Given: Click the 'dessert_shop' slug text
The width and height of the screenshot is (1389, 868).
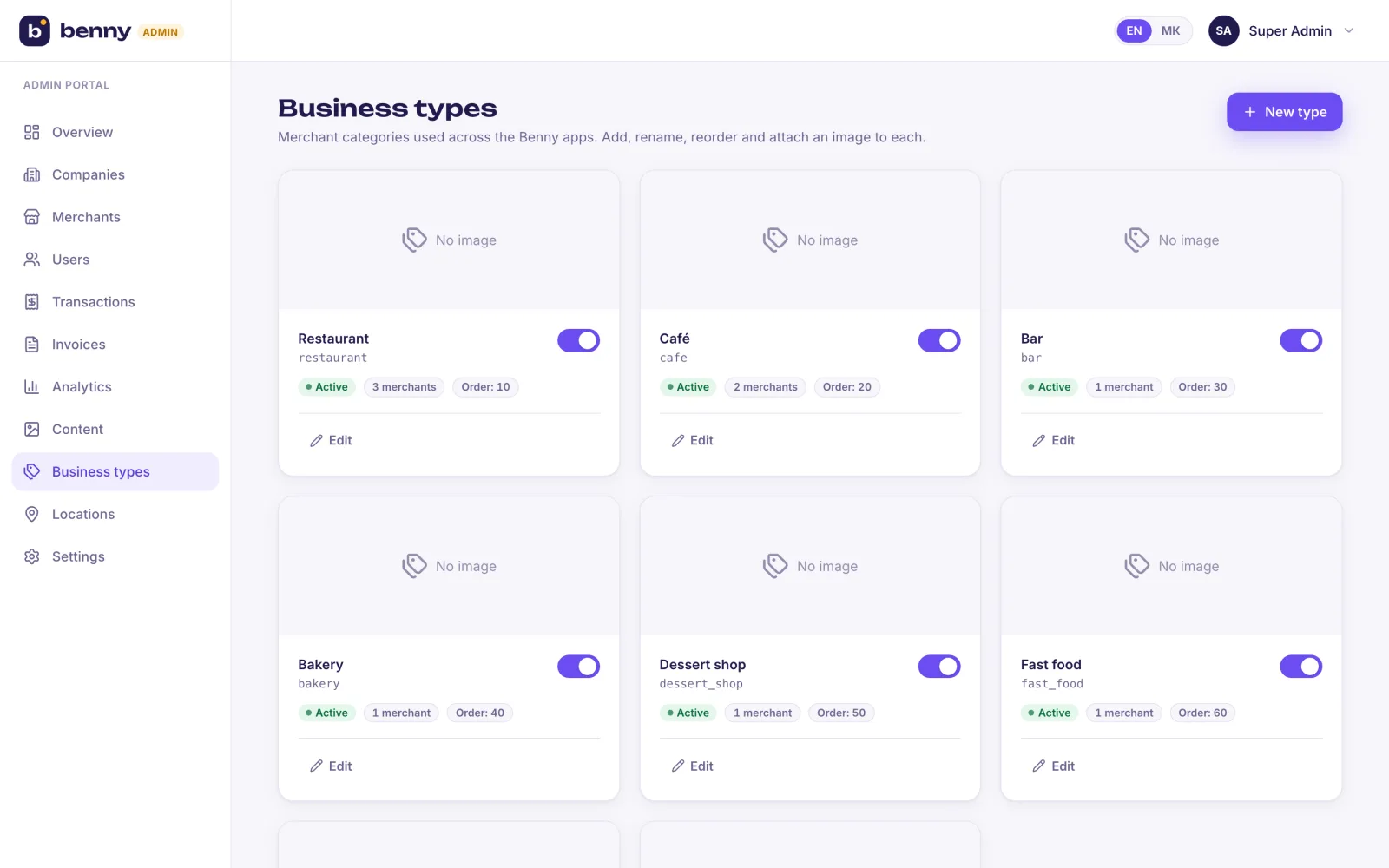Looking at the screenshot, I should pyautogui.click(x=701, y=684).
